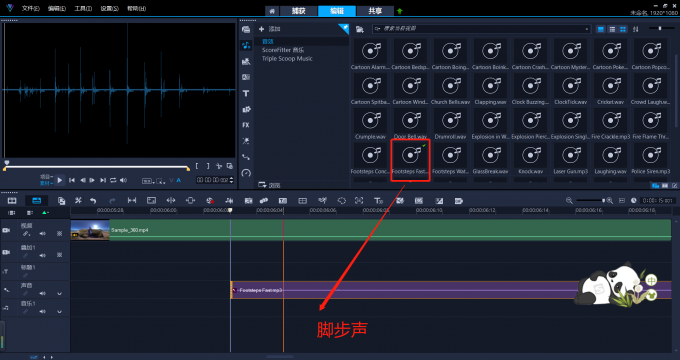The height and width of the screenshot is (360, 680).
Task: Click the import media folder icon
Action: click(360, 29)
